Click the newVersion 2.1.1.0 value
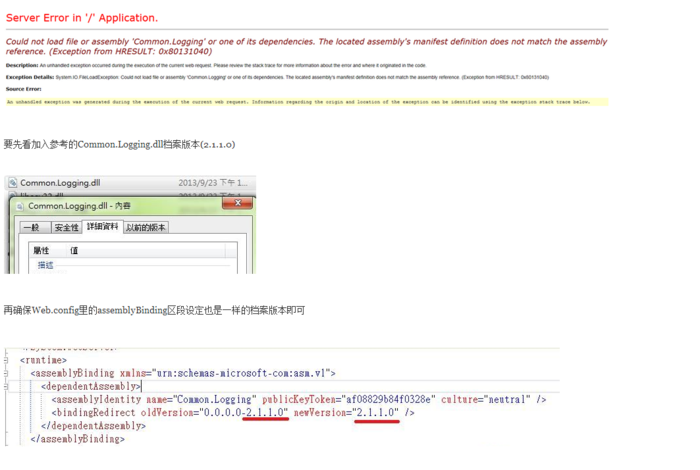 coord(376,412)
